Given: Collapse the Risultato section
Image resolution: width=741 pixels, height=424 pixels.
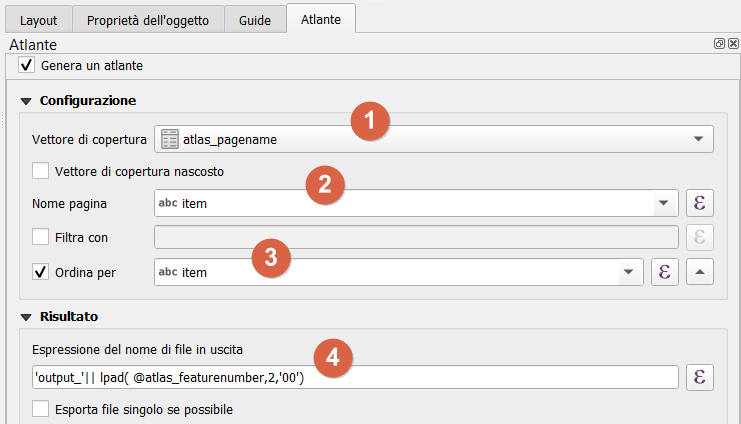Looking at the screenshot, I should [26, 316].
